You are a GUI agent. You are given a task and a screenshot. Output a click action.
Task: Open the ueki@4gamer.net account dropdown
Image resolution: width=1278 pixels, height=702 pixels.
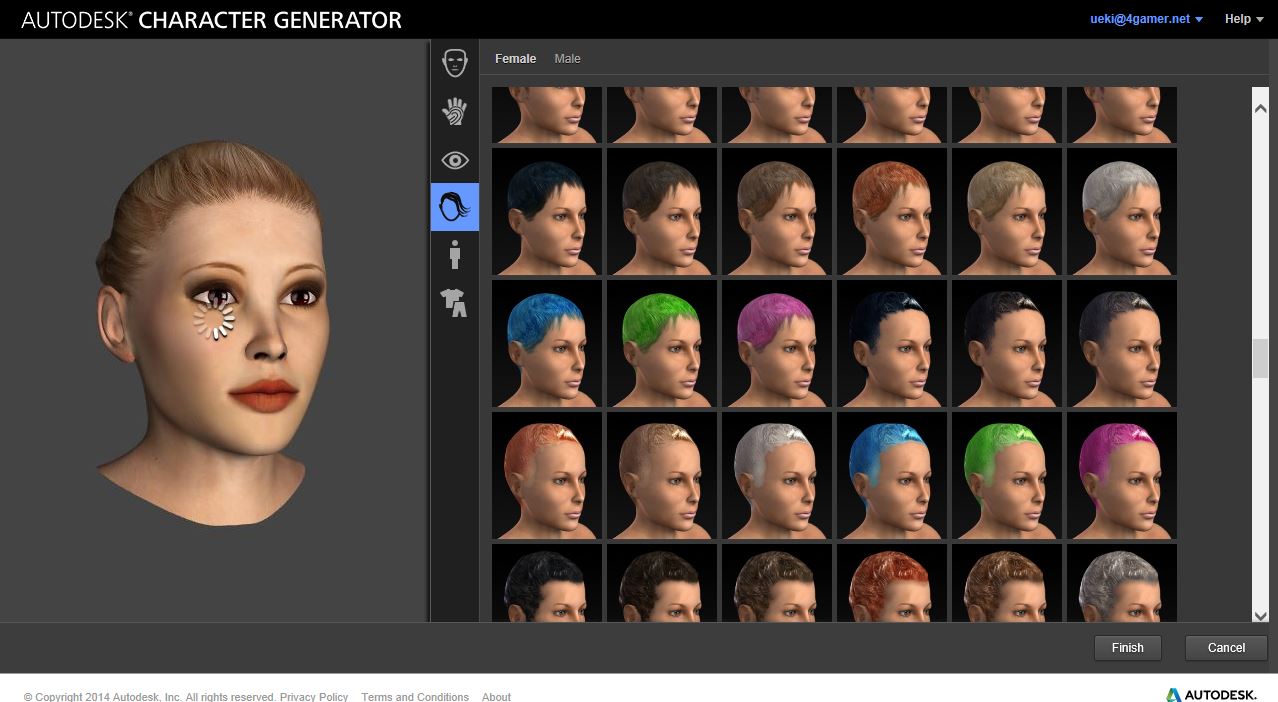(x=1146, y=19)
